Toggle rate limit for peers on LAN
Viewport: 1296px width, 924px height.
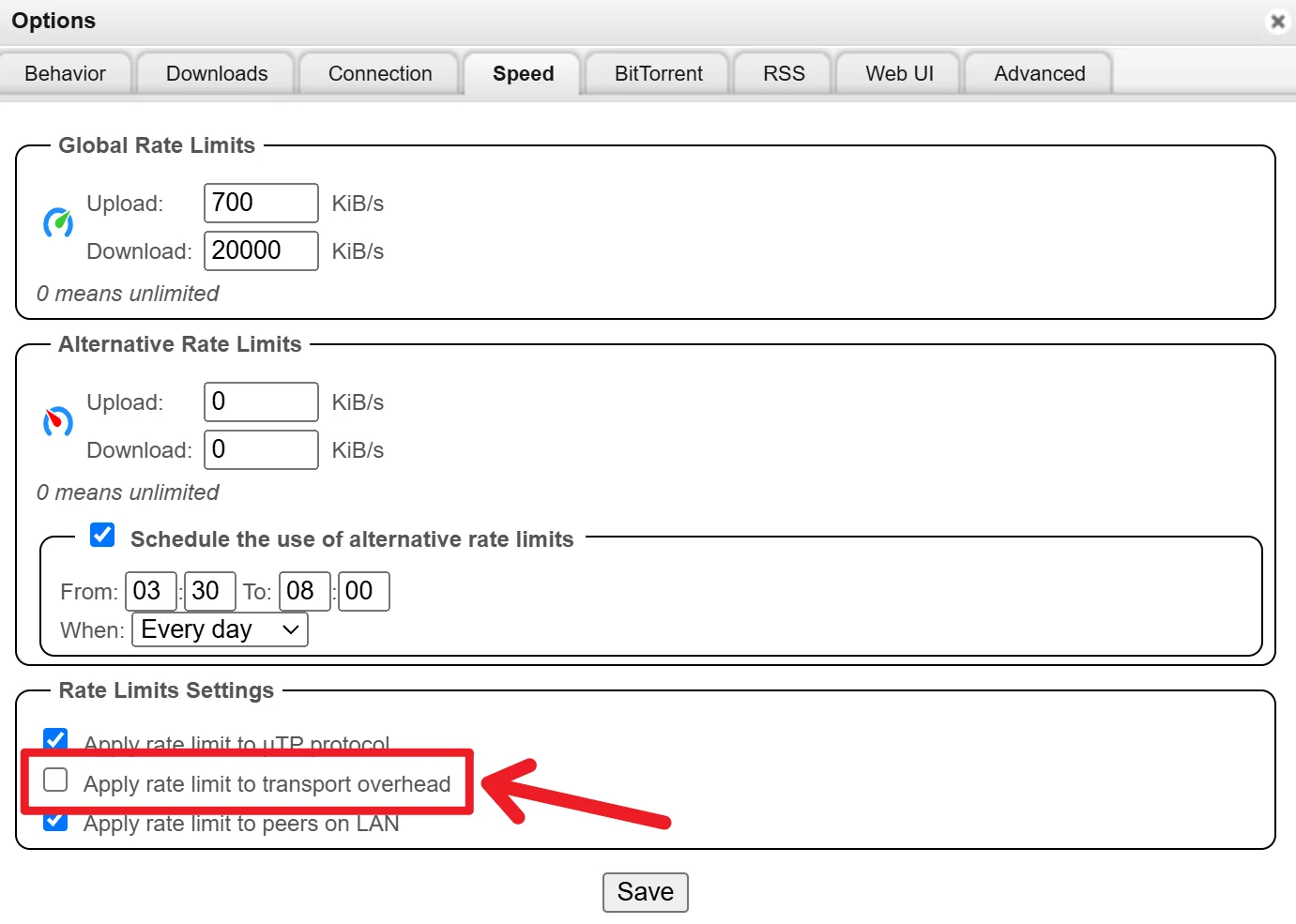(x=55, y=820)
